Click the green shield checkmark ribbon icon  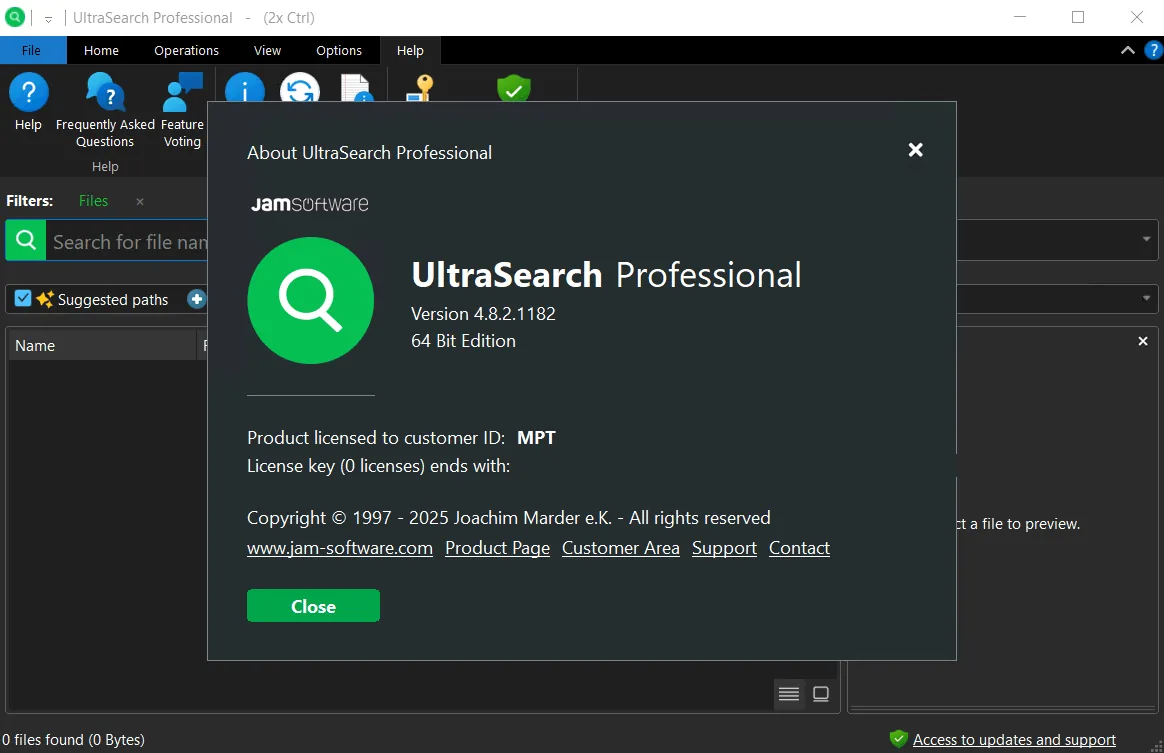(x=514, y=88)
